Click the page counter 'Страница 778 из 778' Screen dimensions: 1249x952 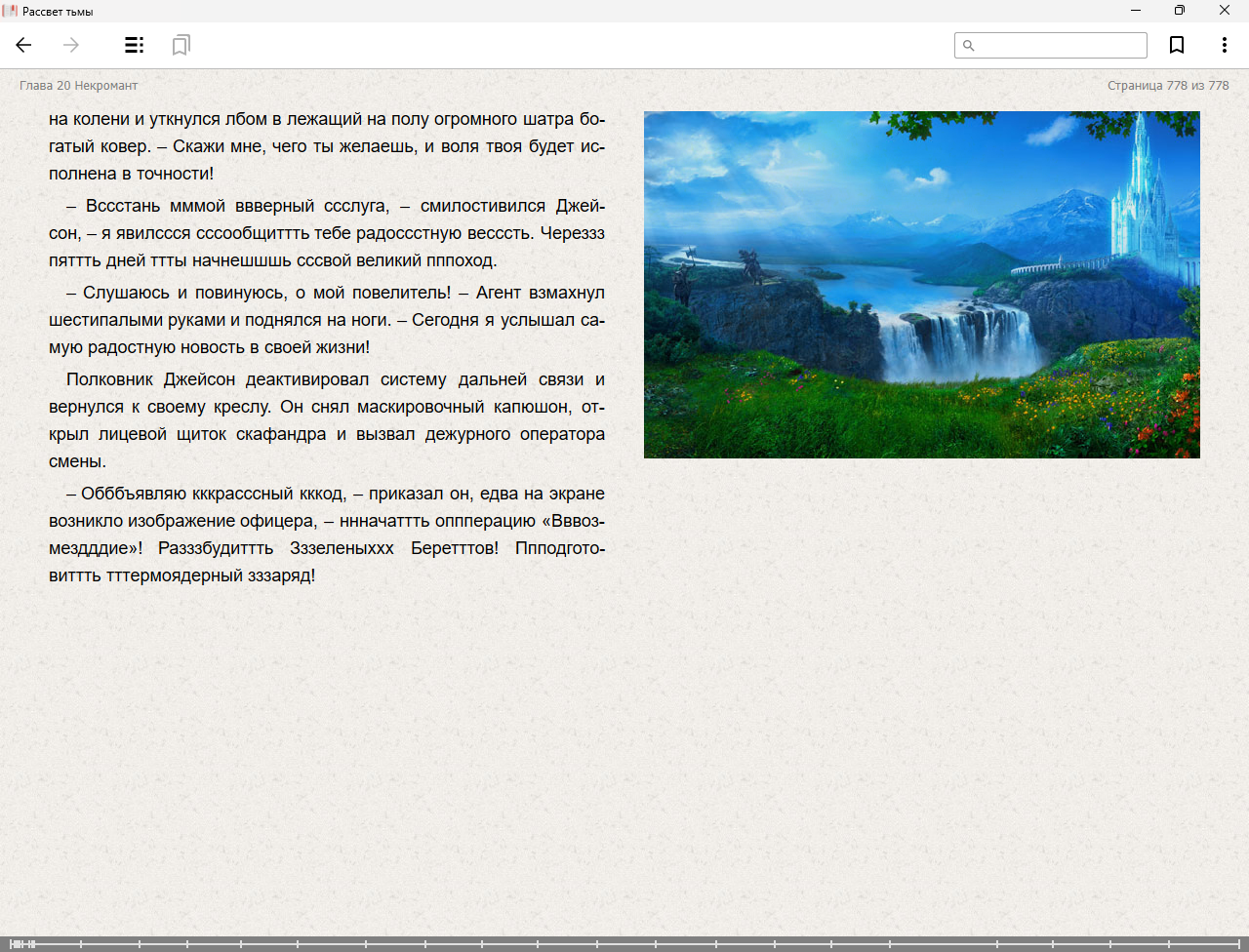click(x=1167, y=86)
